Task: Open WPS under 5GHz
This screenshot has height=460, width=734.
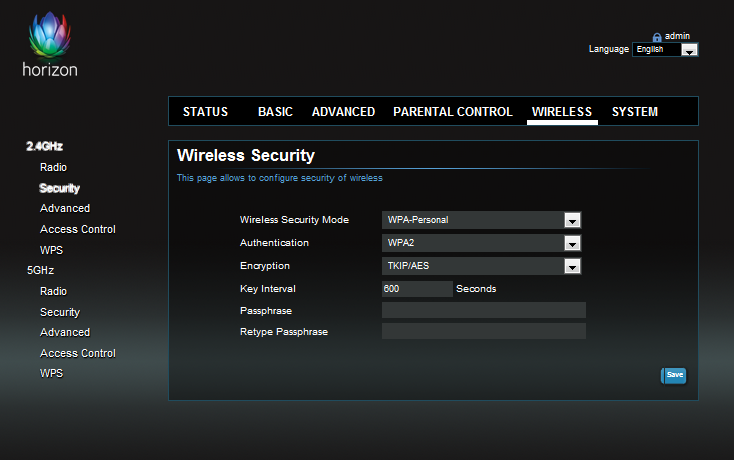Action: 51,373
